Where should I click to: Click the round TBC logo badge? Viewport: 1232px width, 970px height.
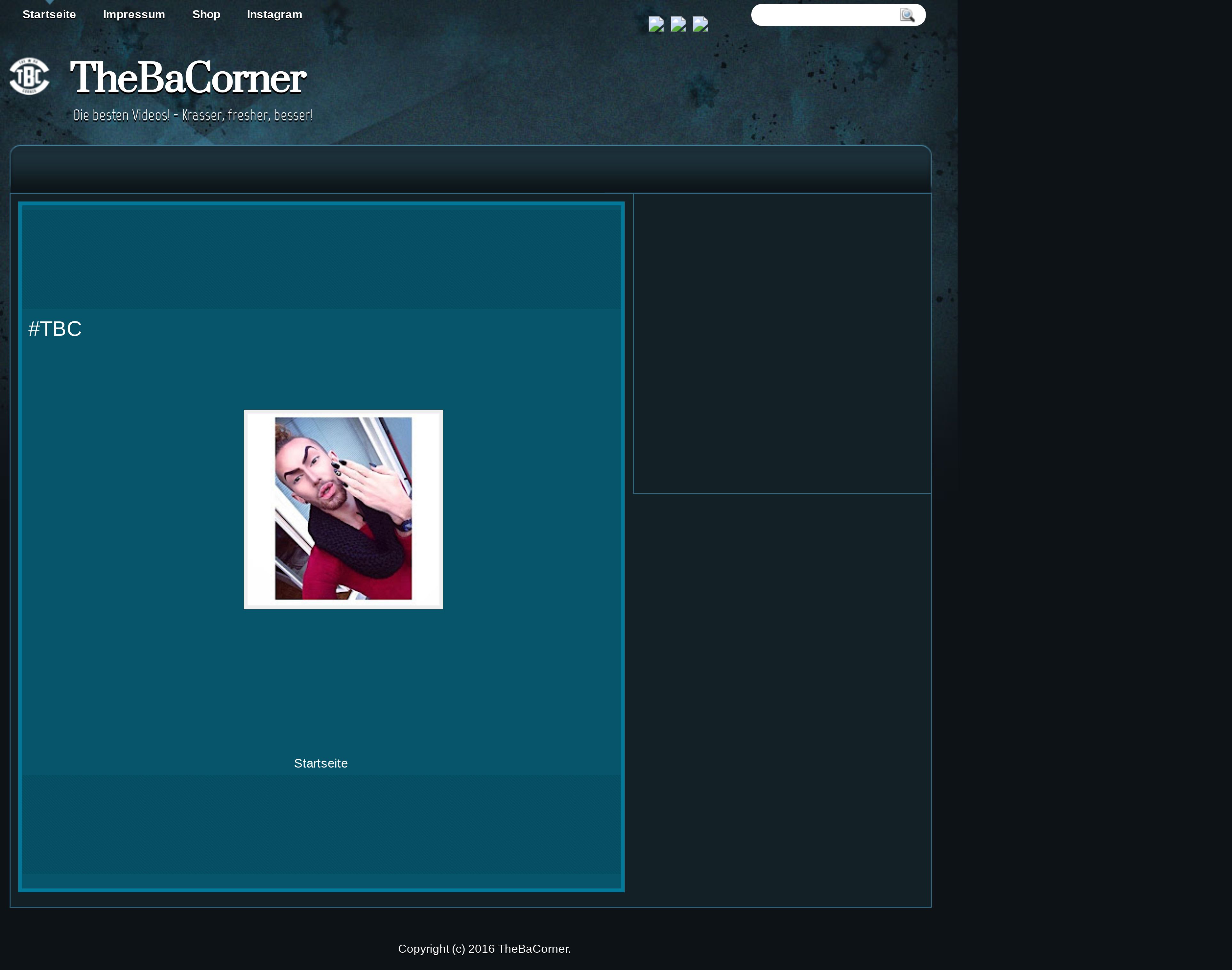29,76
